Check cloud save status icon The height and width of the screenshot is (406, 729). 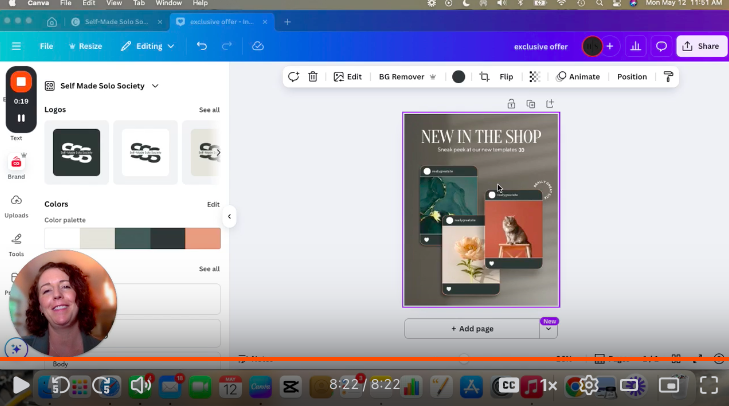pos(258,46)
